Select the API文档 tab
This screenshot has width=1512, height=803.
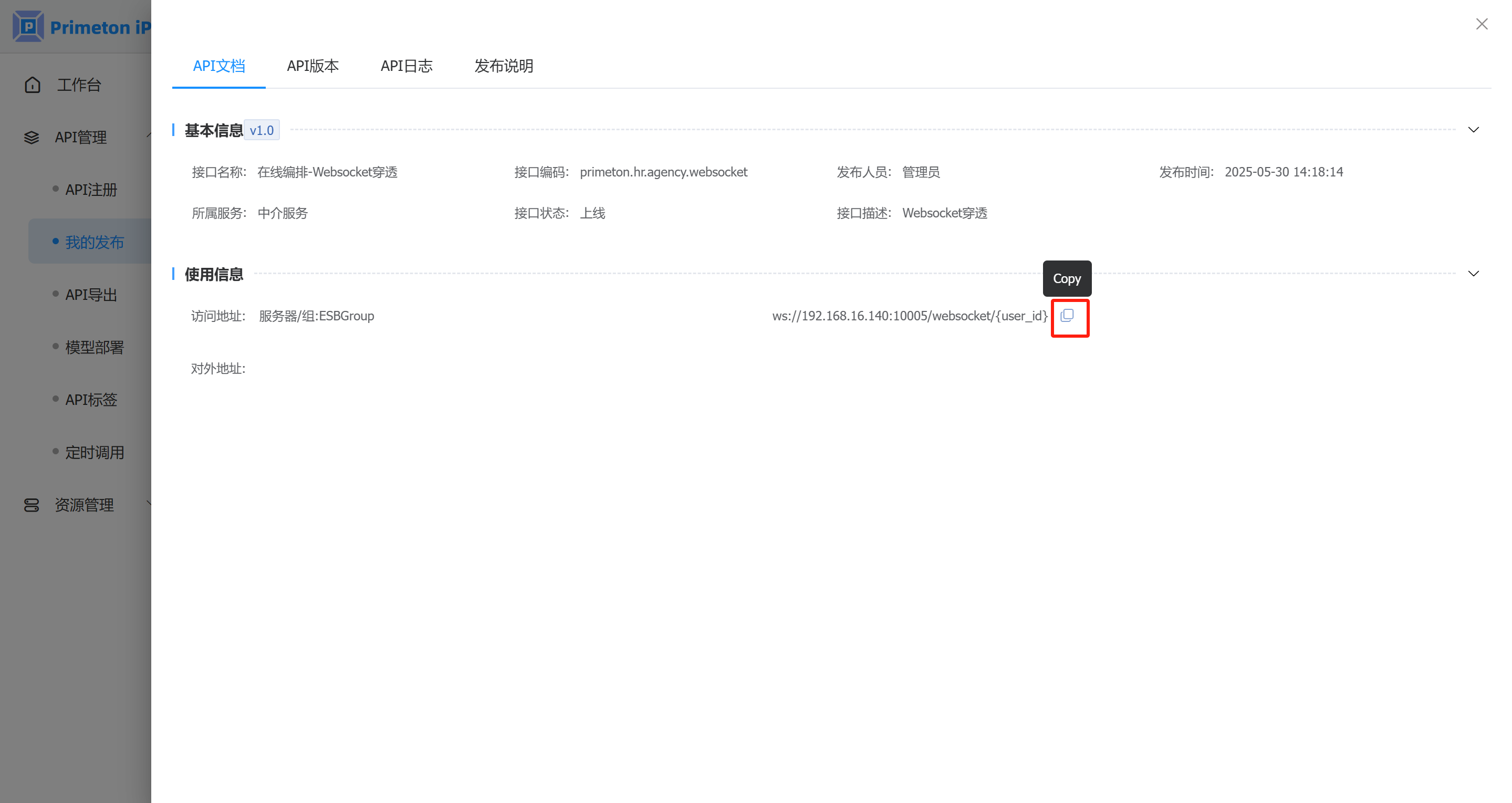coord(218,66)
